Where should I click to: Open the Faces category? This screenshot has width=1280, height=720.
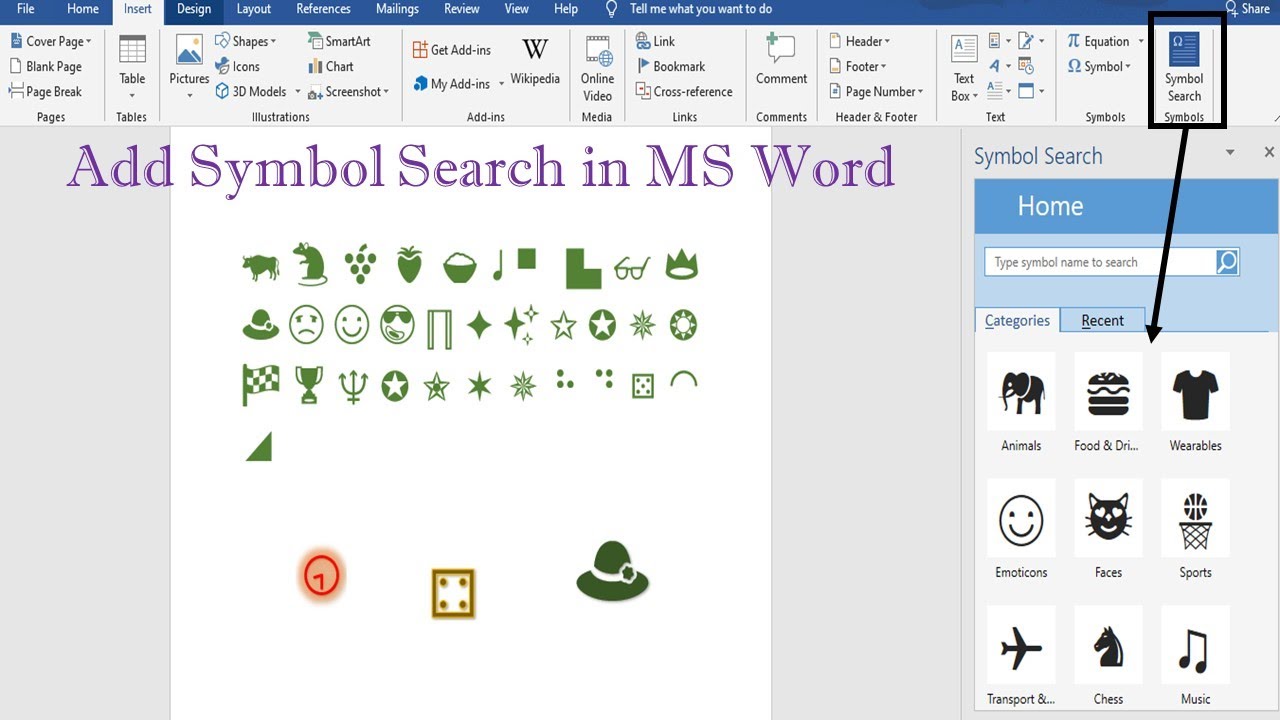[1108, 529]
